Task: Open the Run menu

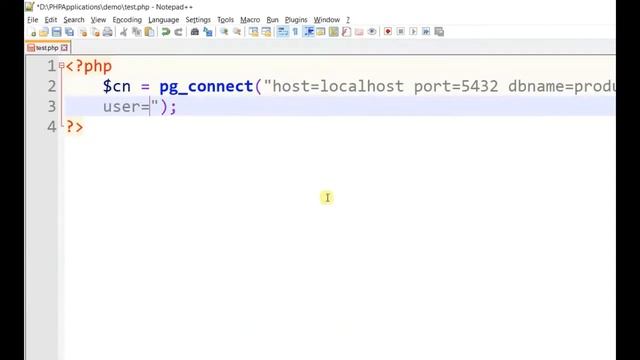Action: click(272, 20)
